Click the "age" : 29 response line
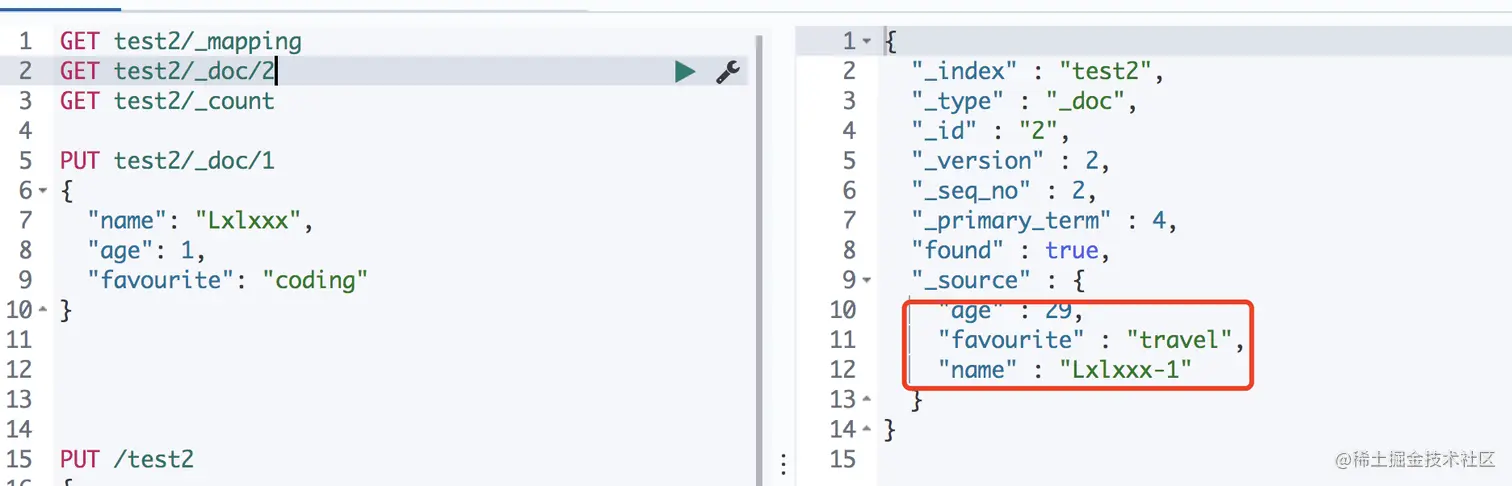This screenshot has height=486, width=1512. 1011,310
